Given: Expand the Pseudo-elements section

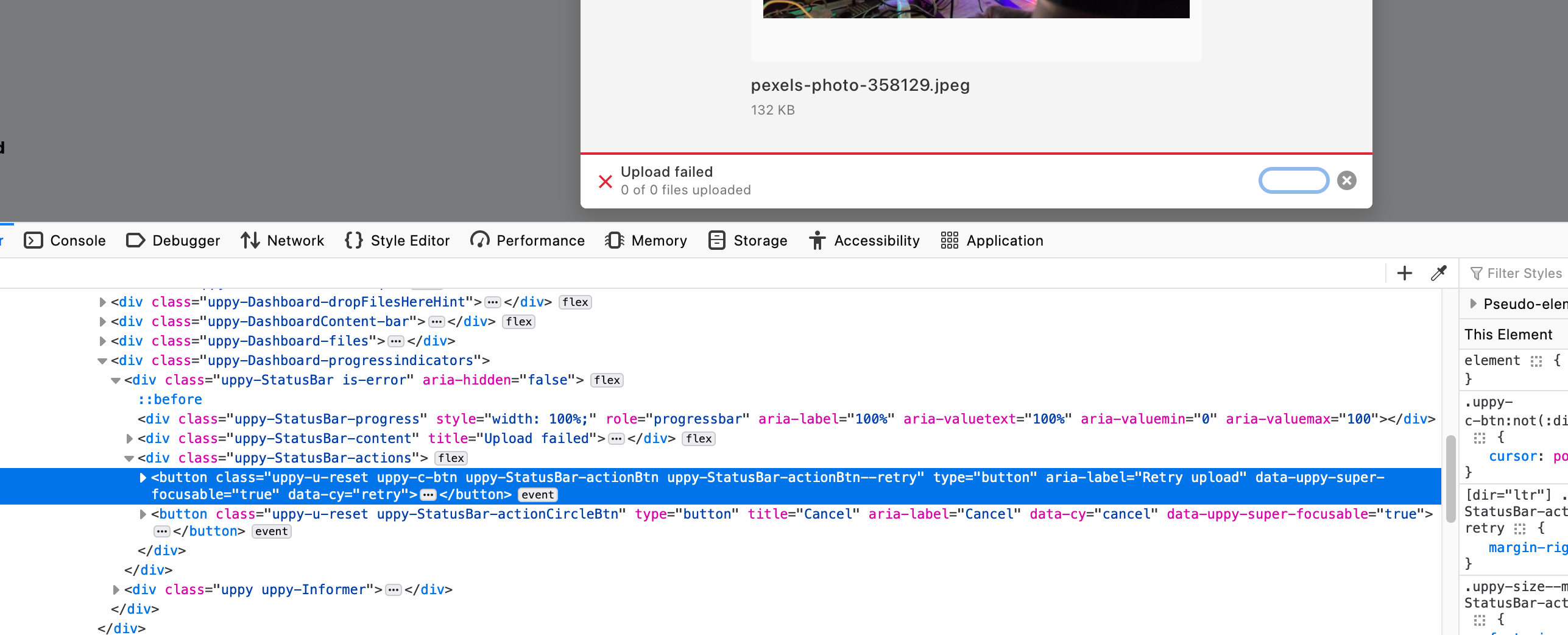Looking at the screenshot, I should [1474, 303].
